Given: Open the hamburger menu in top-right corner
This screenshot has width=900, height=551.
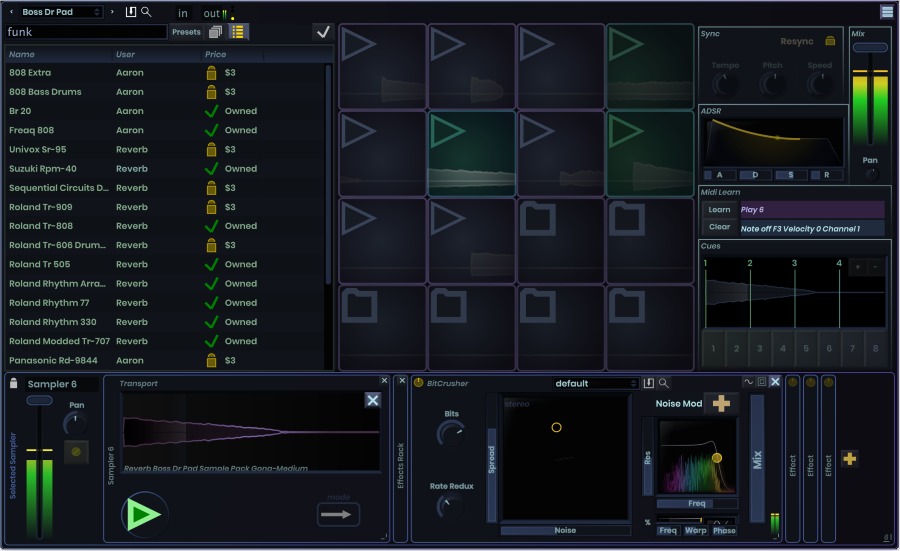Looking at the screenshot, I should pyautogui.click(x=887, y=12).
